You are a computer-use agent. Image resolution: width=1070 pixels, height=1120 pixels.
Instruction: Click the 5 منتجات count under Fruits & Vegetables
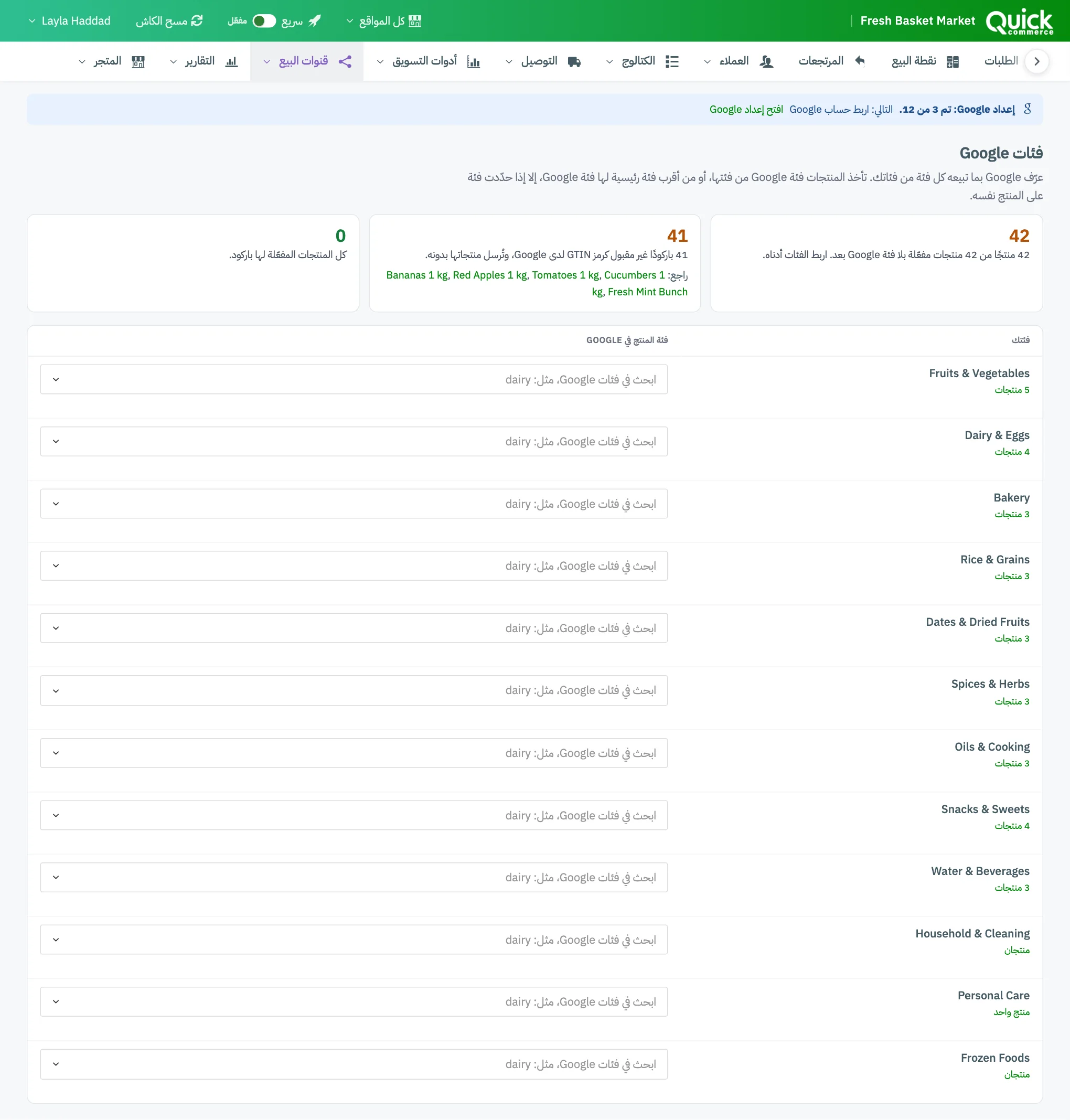coord(1012,390)
